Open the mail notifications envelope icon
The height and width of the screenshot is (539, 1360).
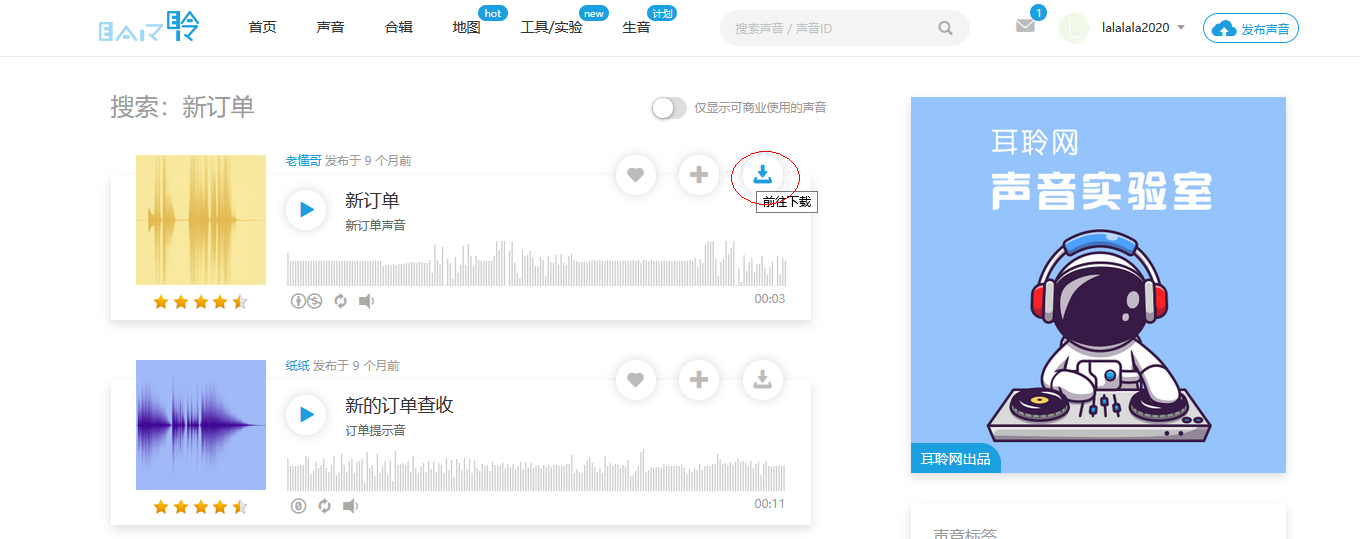pos(1025,27)
